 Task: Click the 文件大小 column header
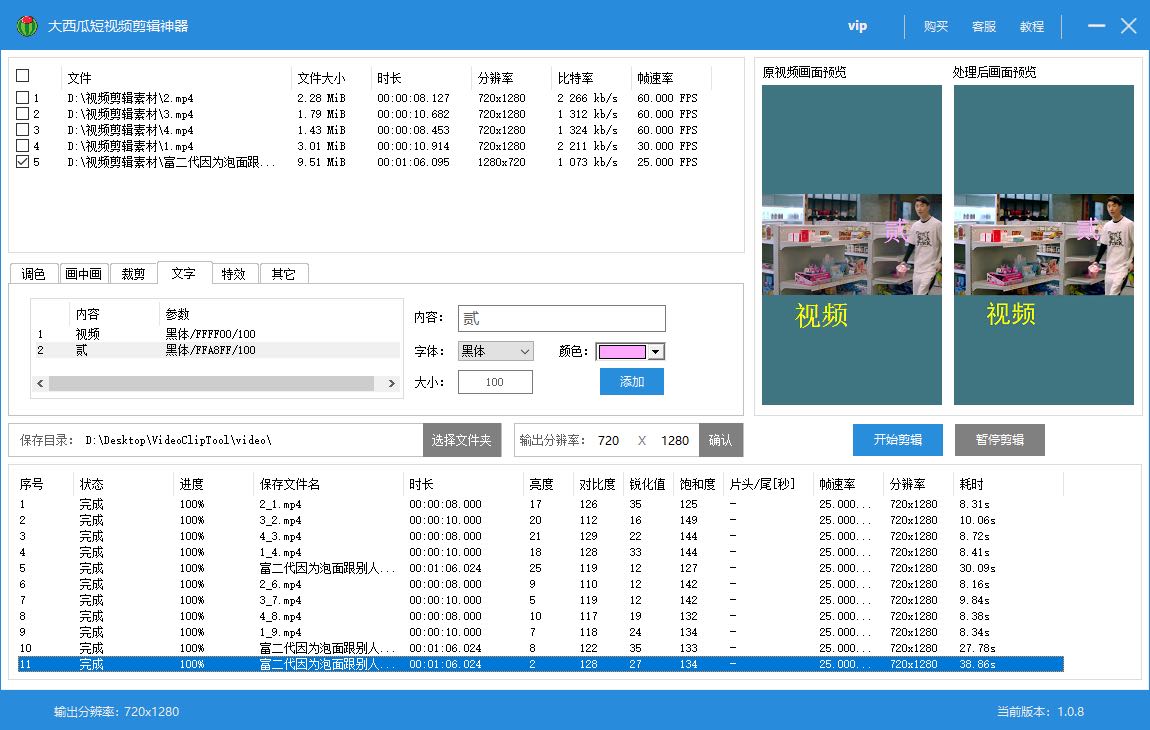point(321,78)
